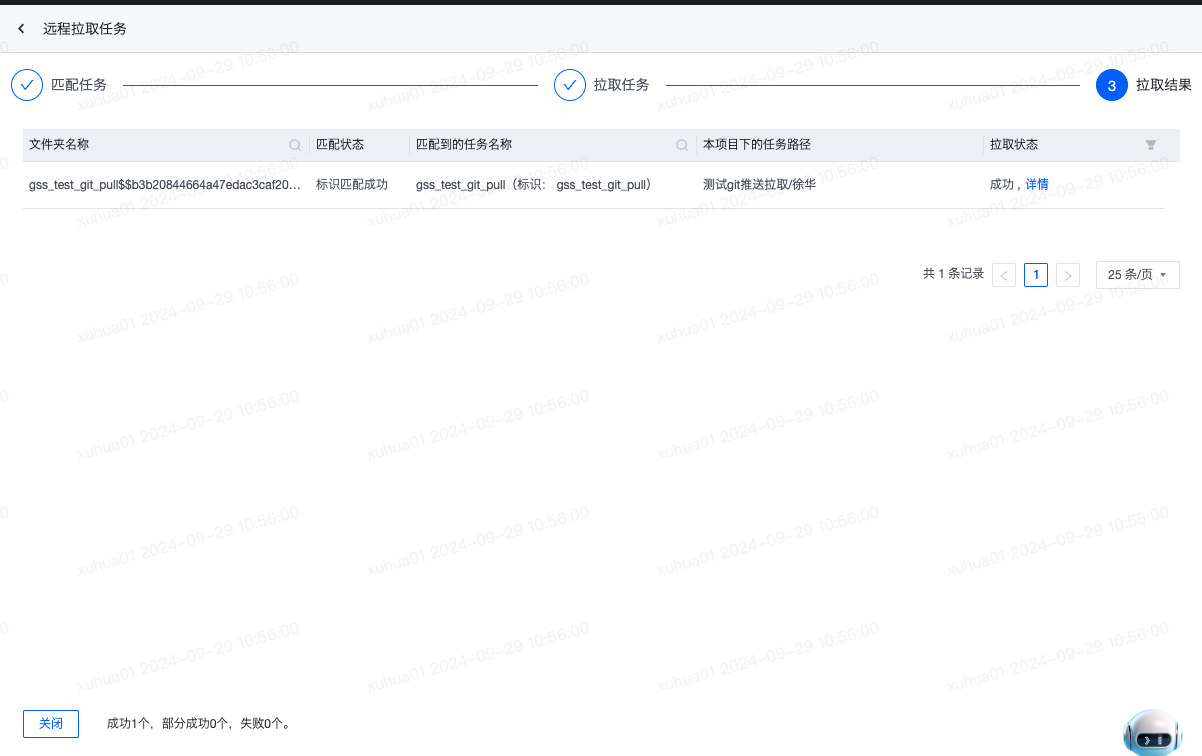Click the step 3 circle for 拉取结果
The height and width of the screenshot is (756, 1202).
(1111, 85)
